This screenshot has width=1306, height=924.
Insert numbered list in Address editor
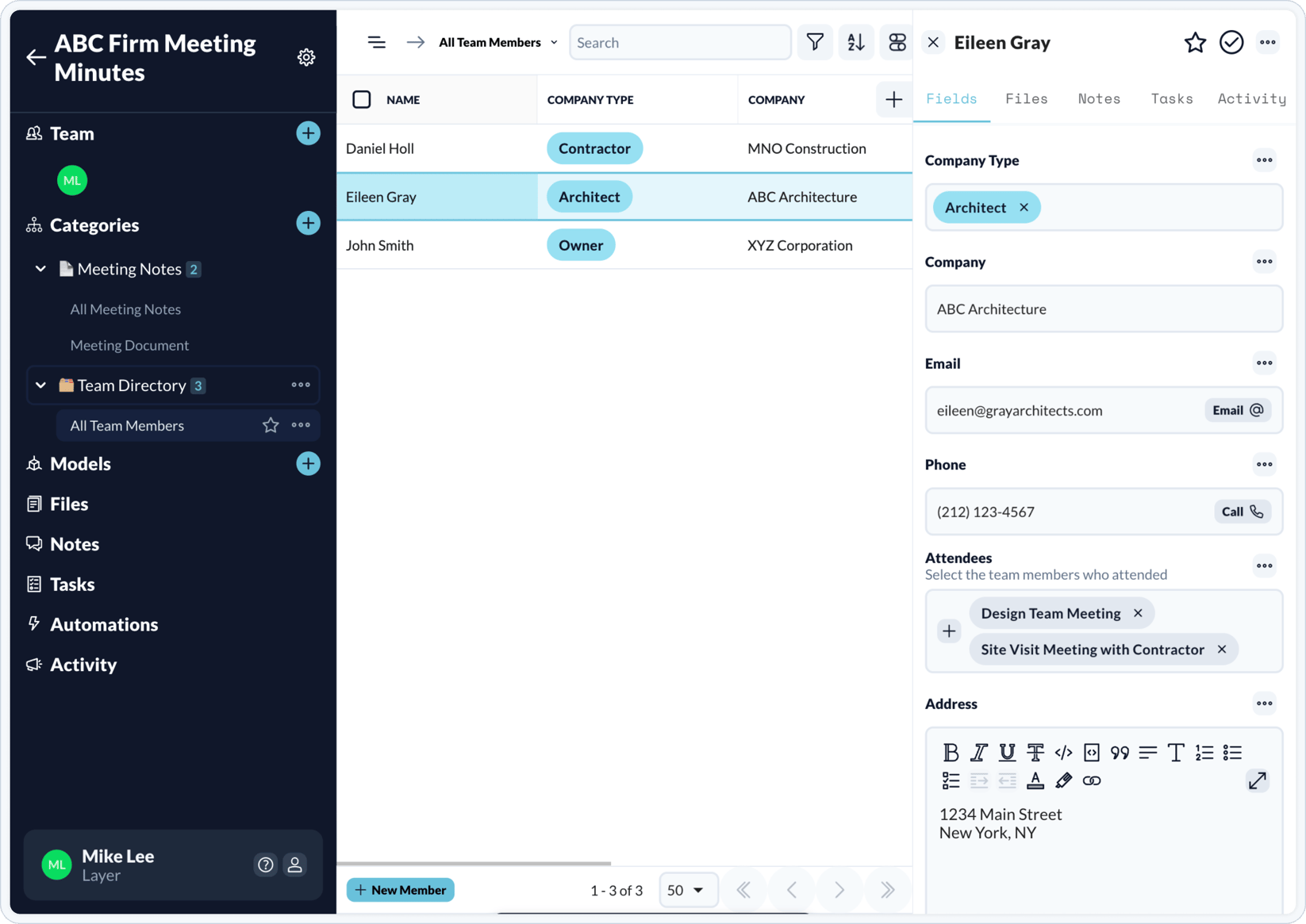[x=1204, y=752]
